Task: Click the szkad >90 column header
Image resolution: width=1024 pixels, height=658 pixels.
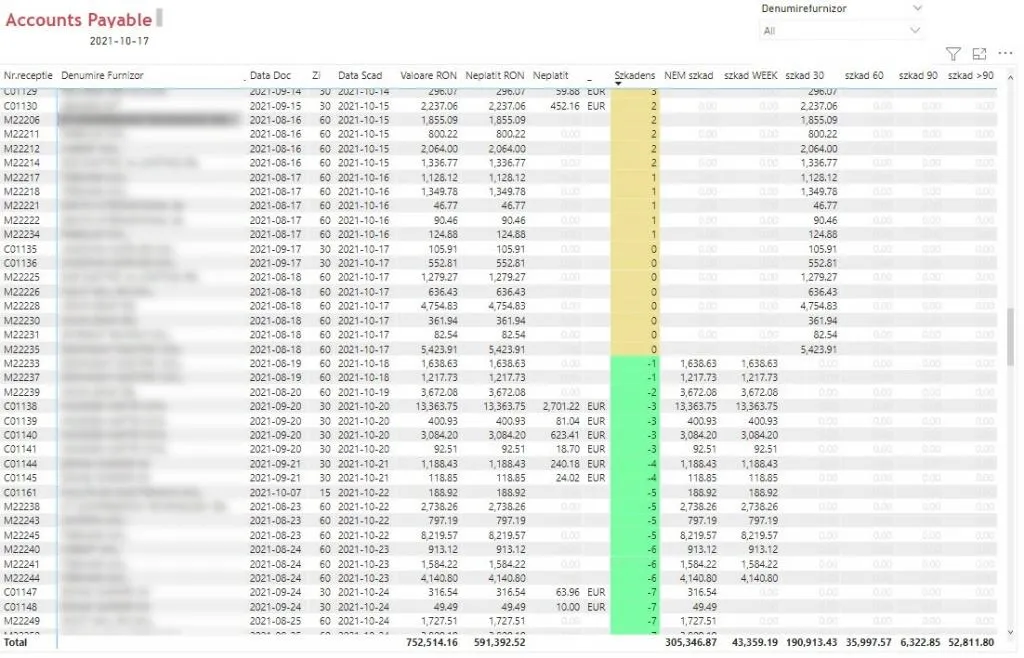Action: (970, 75)
